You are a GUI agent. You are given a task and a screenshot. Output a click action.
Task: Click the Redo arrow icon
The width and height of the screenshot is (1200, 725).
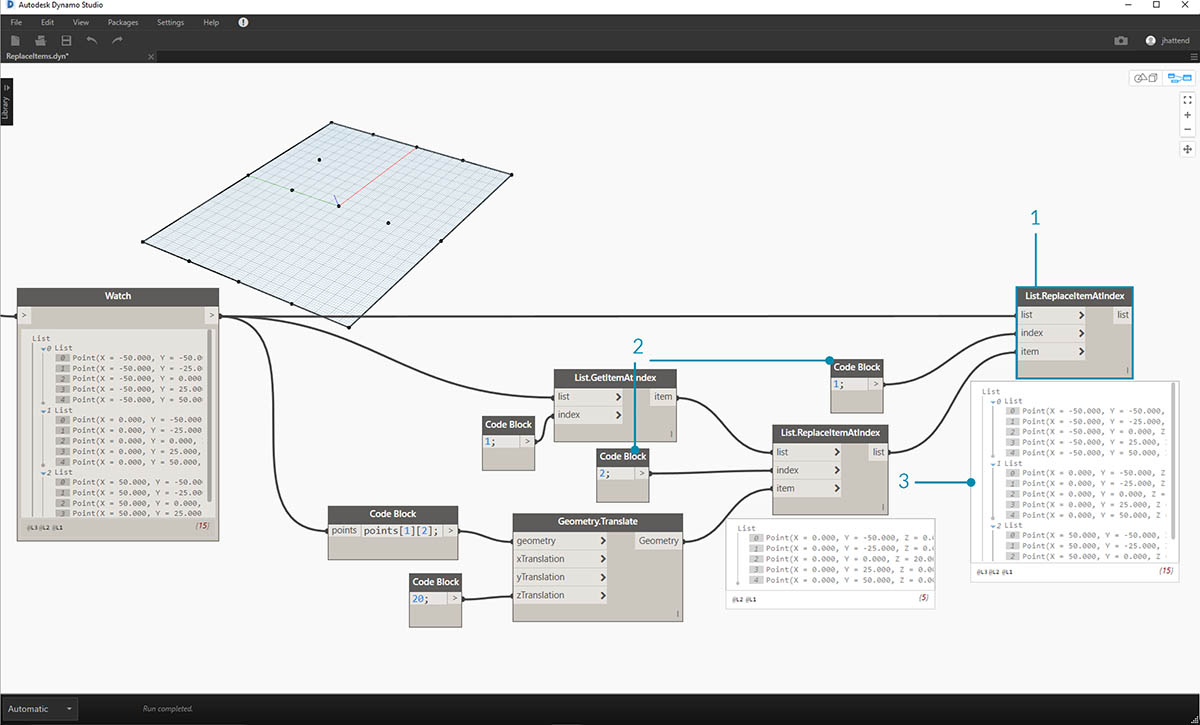click(x=117, y=40)
